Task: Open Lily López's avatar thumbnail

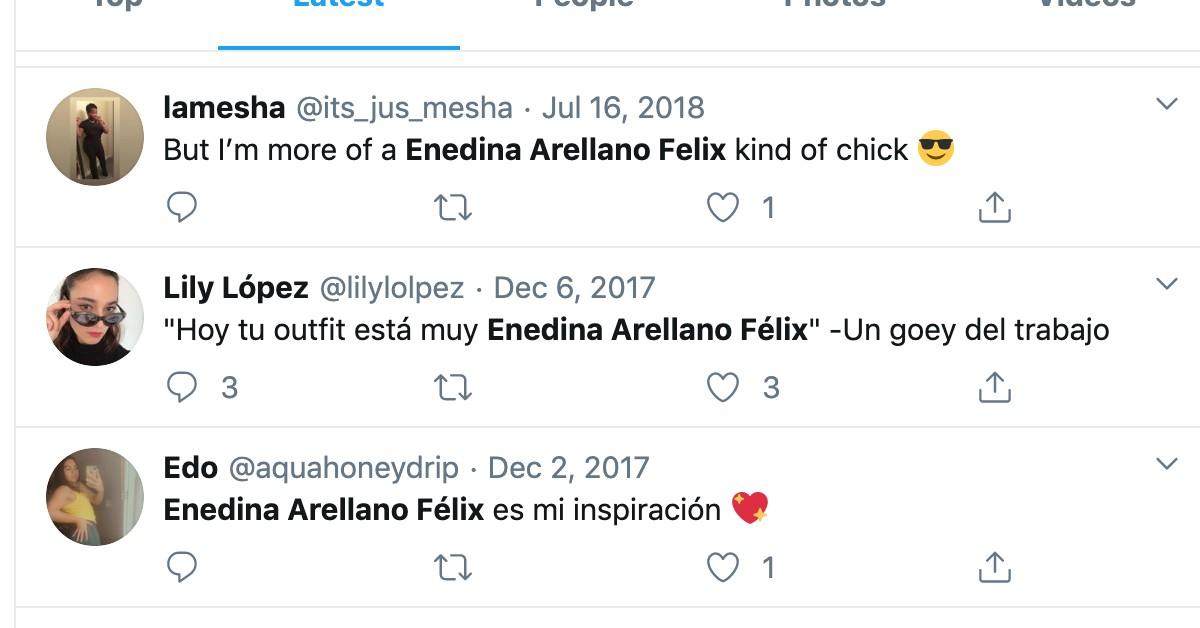Action: [x=96, y=317]
